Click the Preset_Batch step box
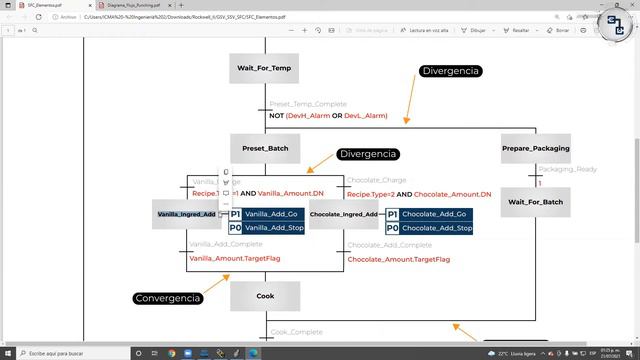 click(265, 149)
